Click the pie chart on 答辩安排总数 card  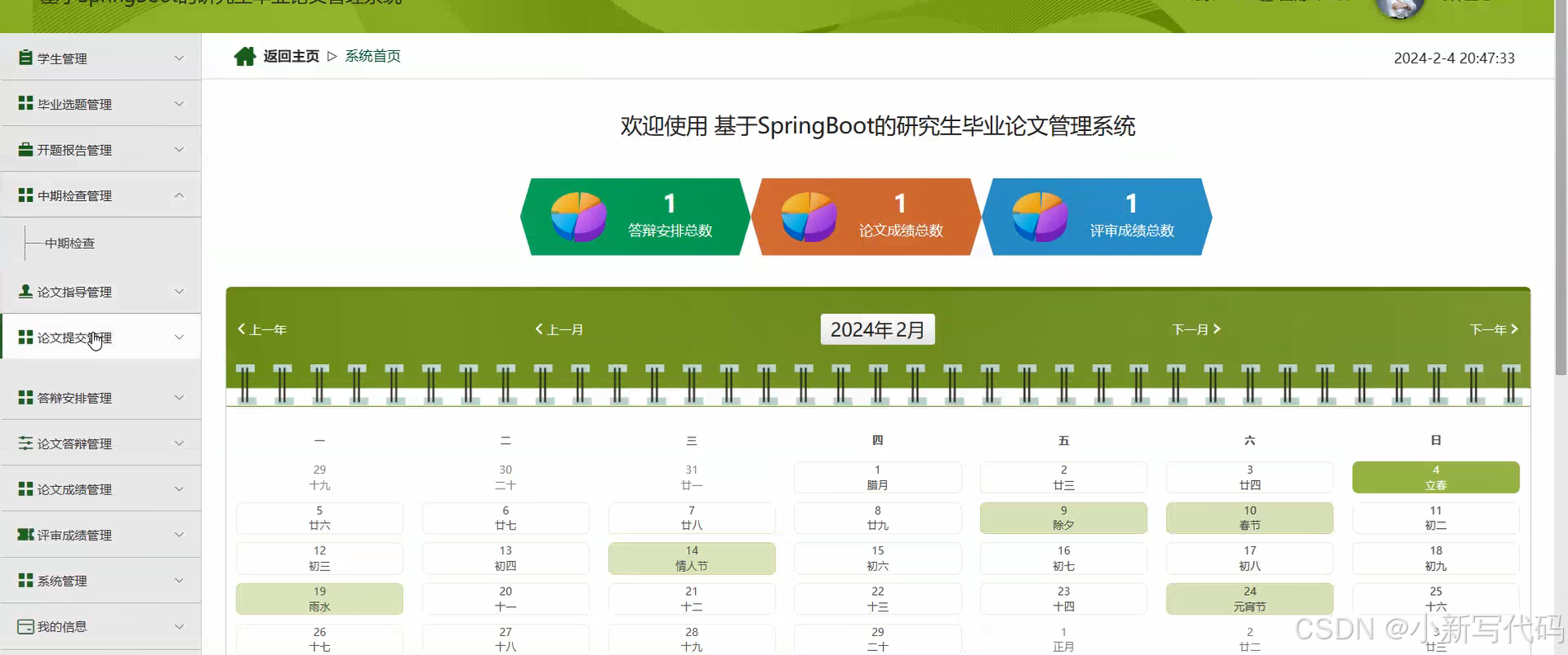click(579, 217)
